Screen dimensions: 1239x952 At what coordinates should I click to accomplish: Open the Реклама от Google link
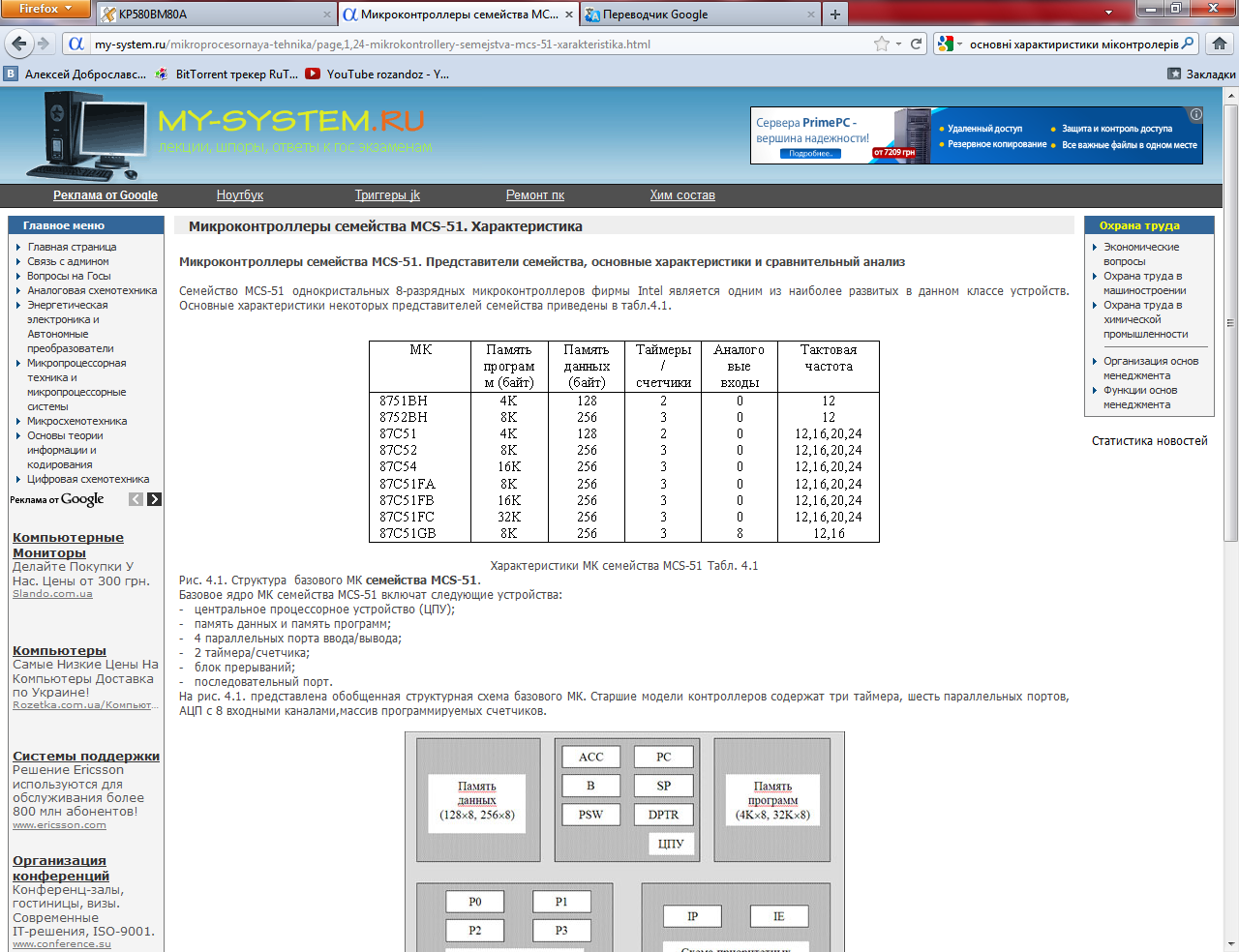pos(106,195)
